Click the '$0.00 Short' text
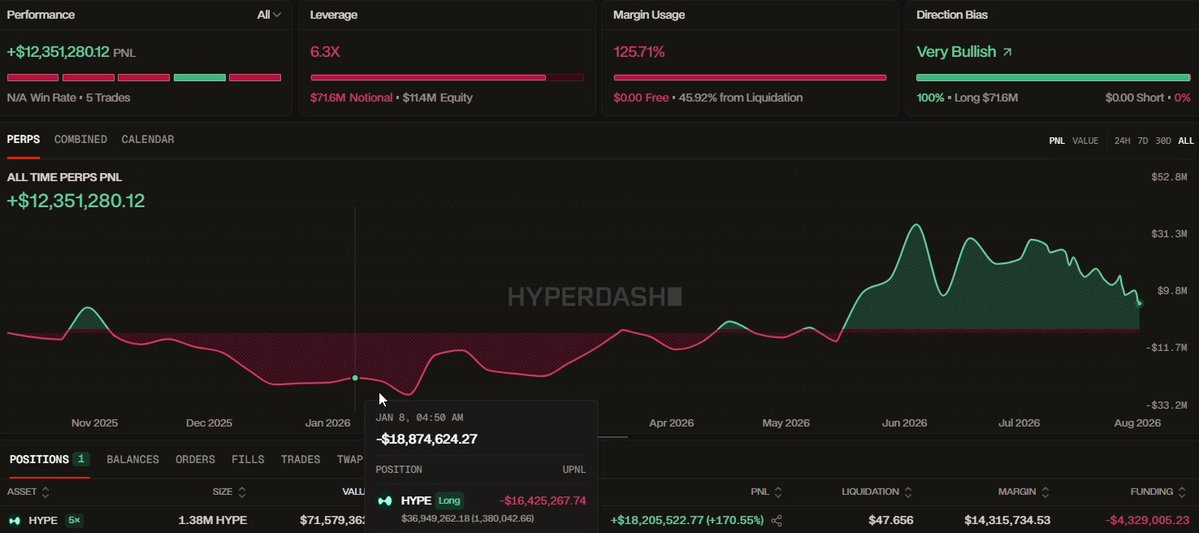The height and width of the screenshot is (533, 1199). (x=1136, y=98)
